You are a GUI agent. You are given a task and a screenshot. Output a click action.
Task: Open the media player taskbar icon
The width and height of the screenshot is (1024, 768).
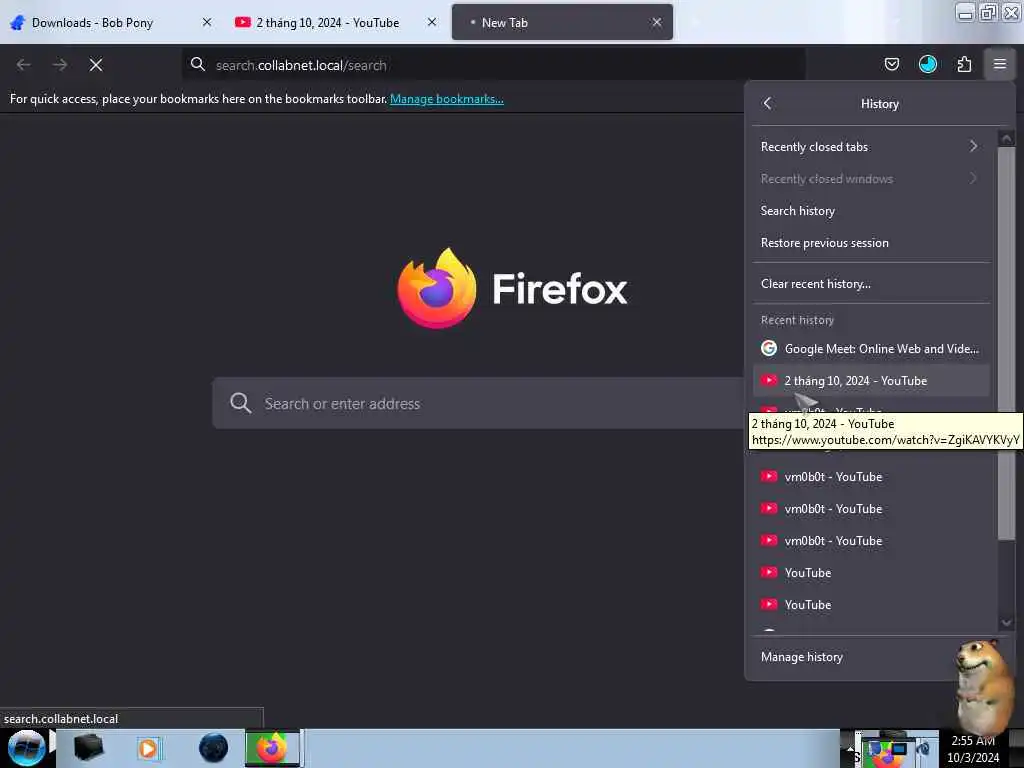coord(148,748)
